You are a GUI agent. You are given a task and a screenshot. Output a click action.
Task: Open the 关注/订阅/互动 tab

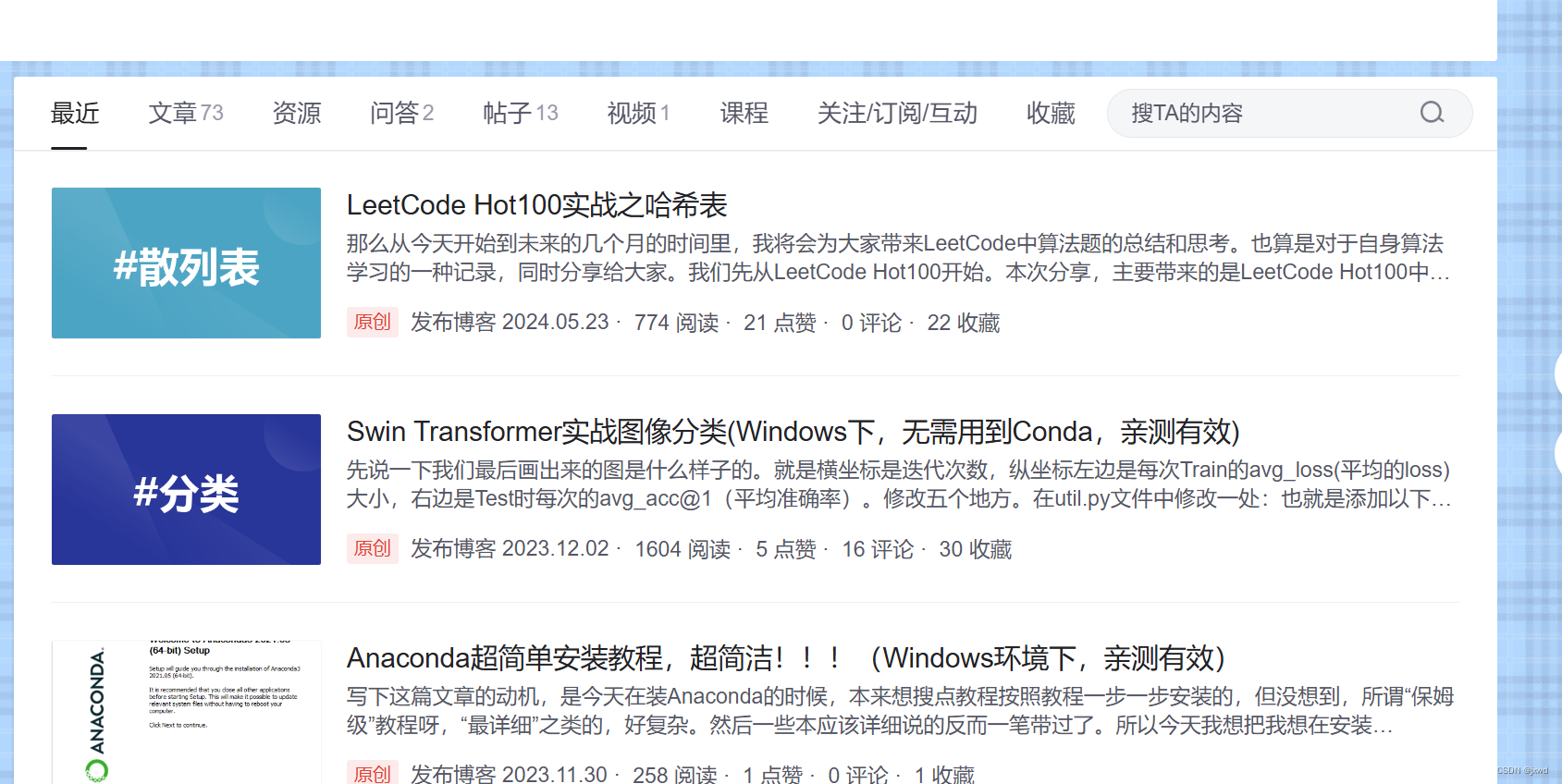(x=897, y=113)
